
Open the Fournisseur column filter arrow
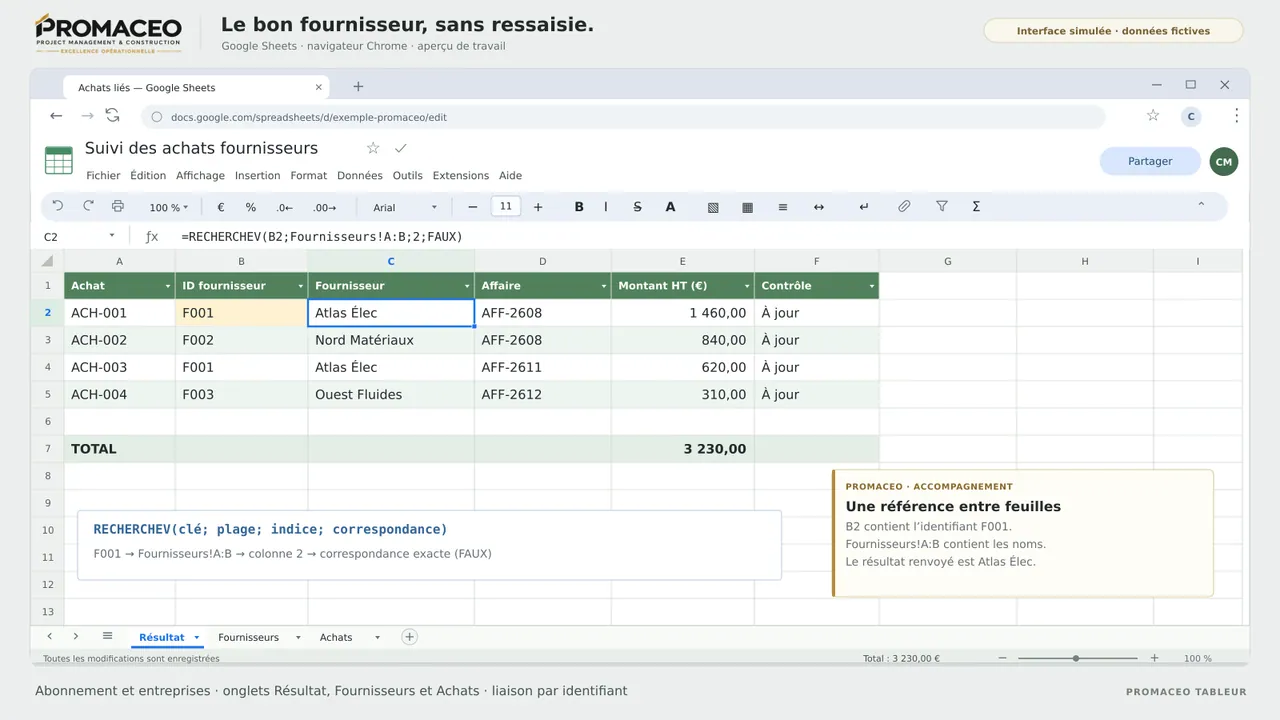pyautogui.click(x=467, y=286)
